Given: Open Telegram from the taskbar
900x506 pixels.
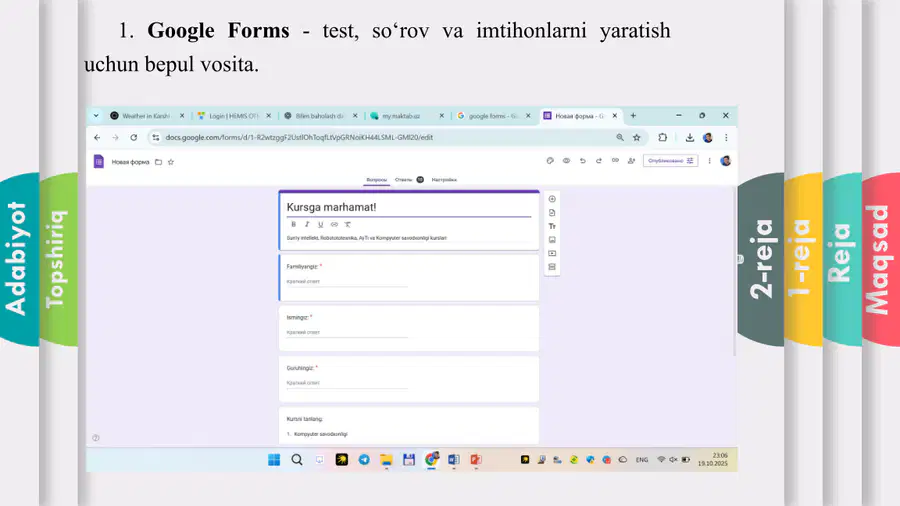Looking at the screenshot, I should point(364,460).
